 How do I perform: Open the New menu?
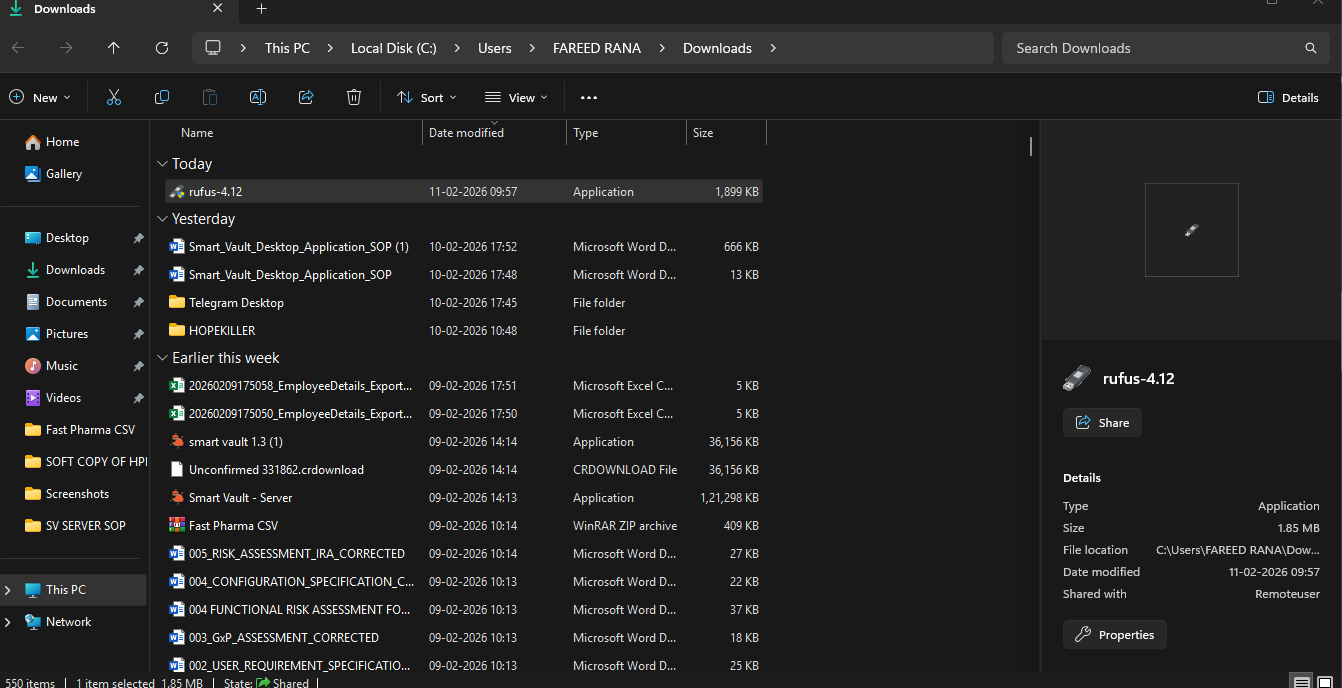click(40, 97)
